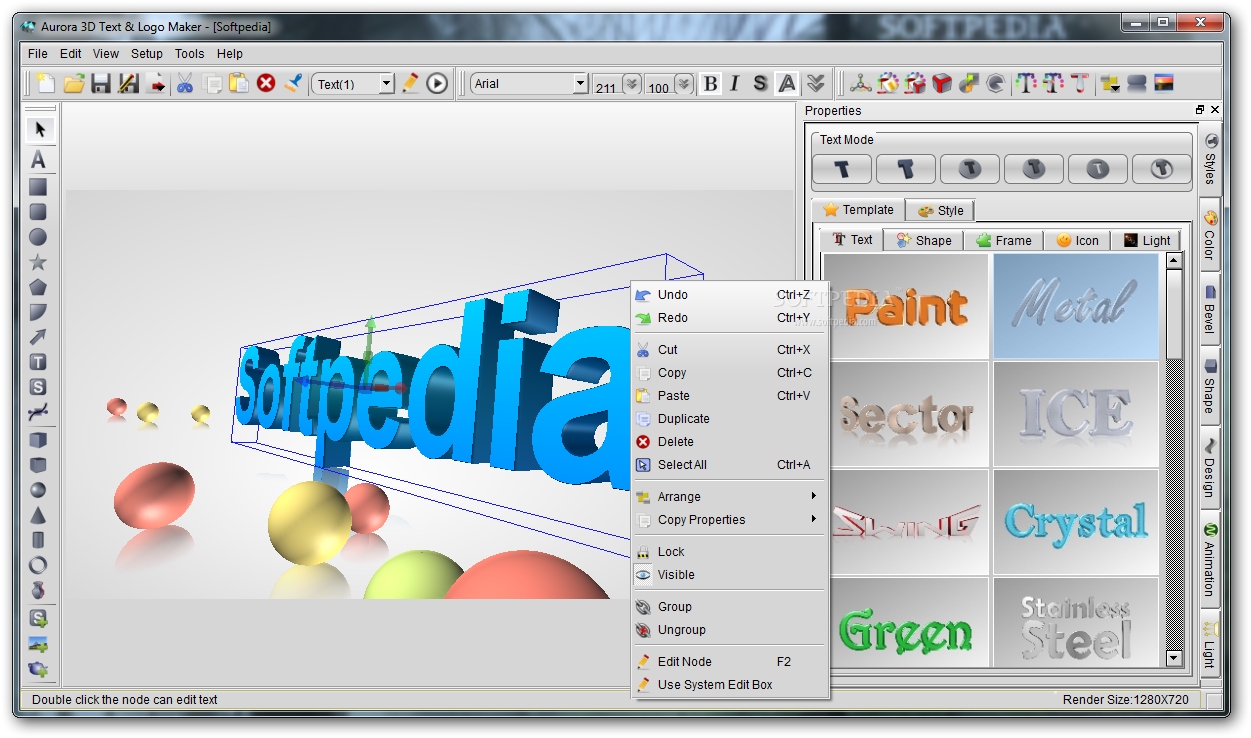Viewport: 1251px width, 738px height.
Task: Click the clipboard Paste toolbar icon
Action: (x=239, y=84)
